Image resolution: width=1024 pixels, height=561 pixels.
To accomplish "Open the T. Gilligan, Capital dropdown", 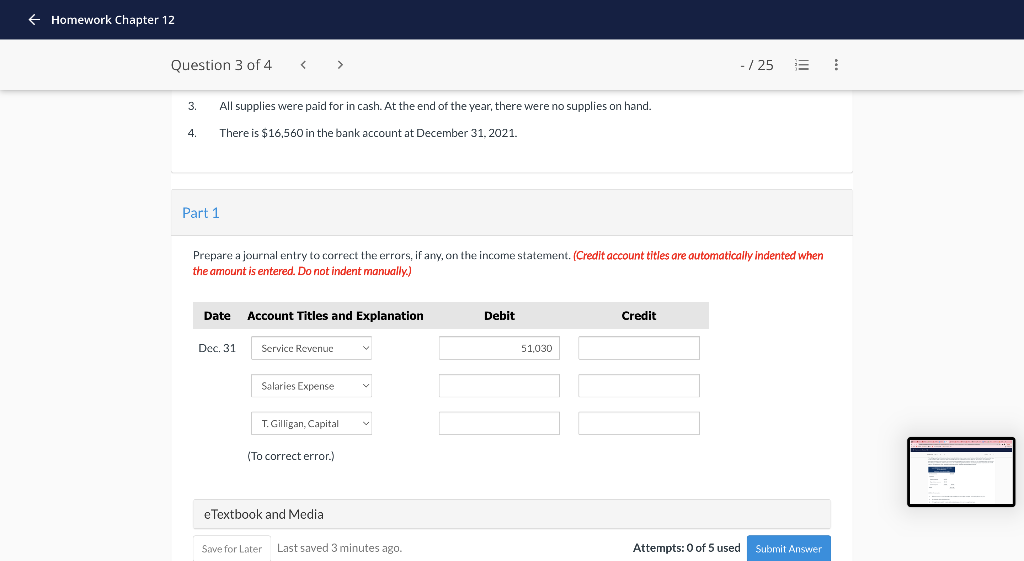I will coord(312,423).
